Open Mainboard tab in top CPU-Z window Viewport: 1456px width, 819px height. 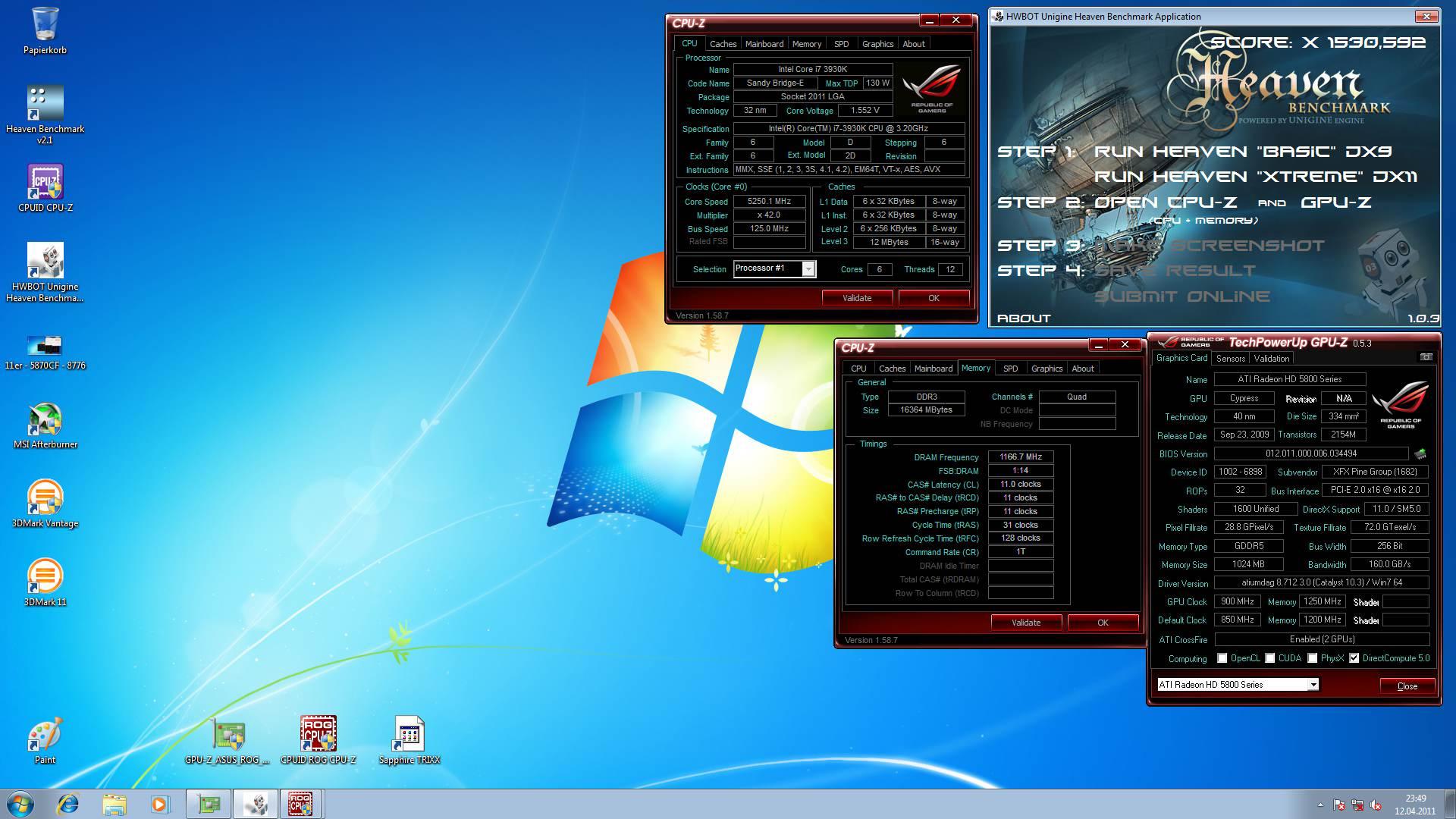764,44
